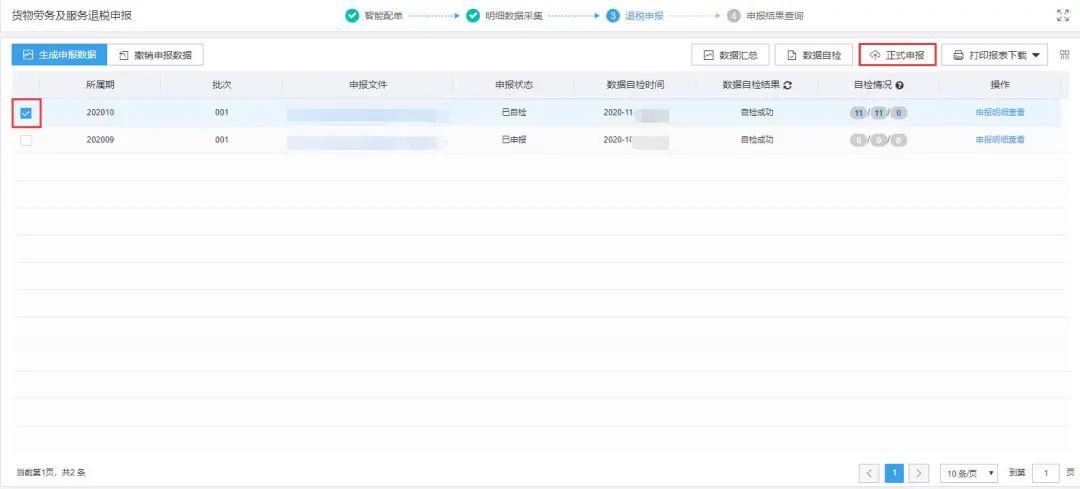Click the 已申报 status cell
Image resolution: width=1080 pixels, height=489 pixels.
(514, 139)
